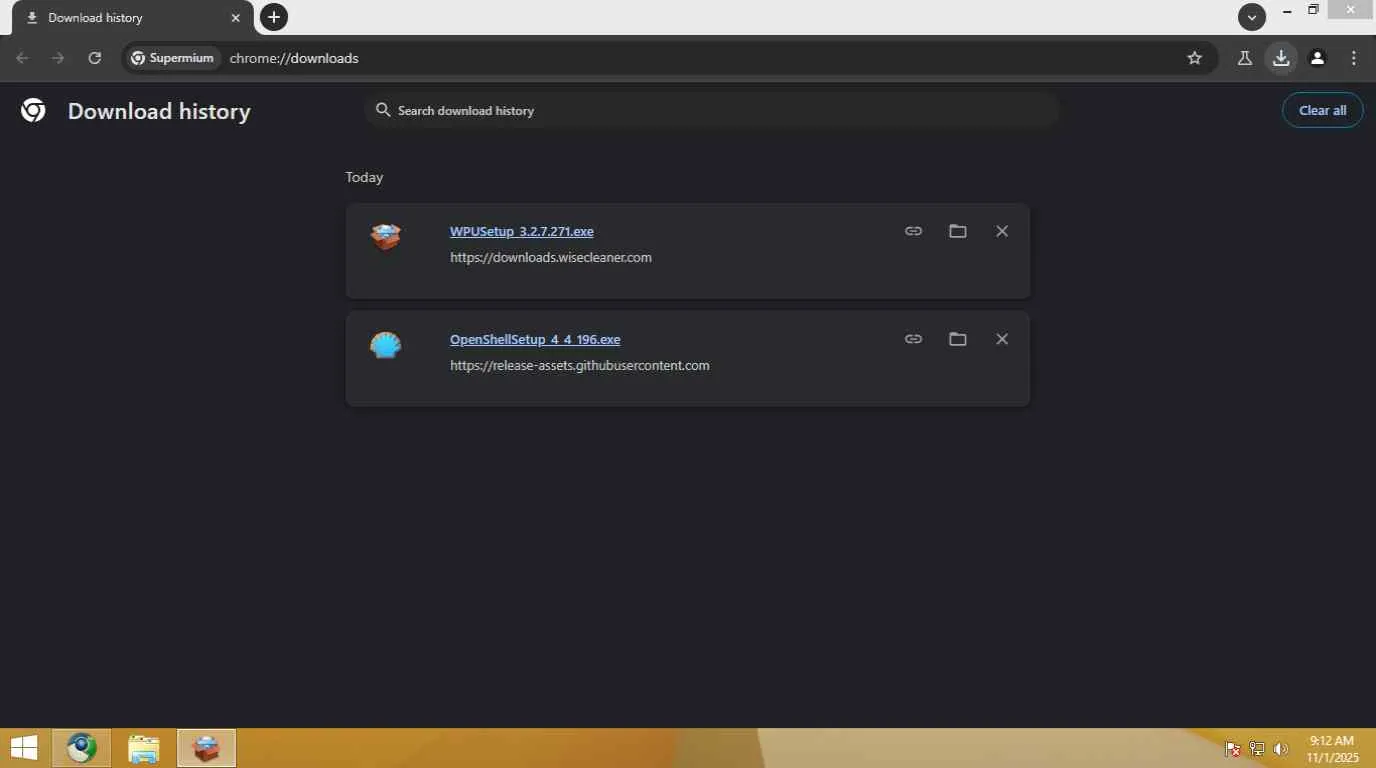Viewport: 1376px width, 768px height.
Task: Bookmark this page with the star icon
Action: [1194, 58]
